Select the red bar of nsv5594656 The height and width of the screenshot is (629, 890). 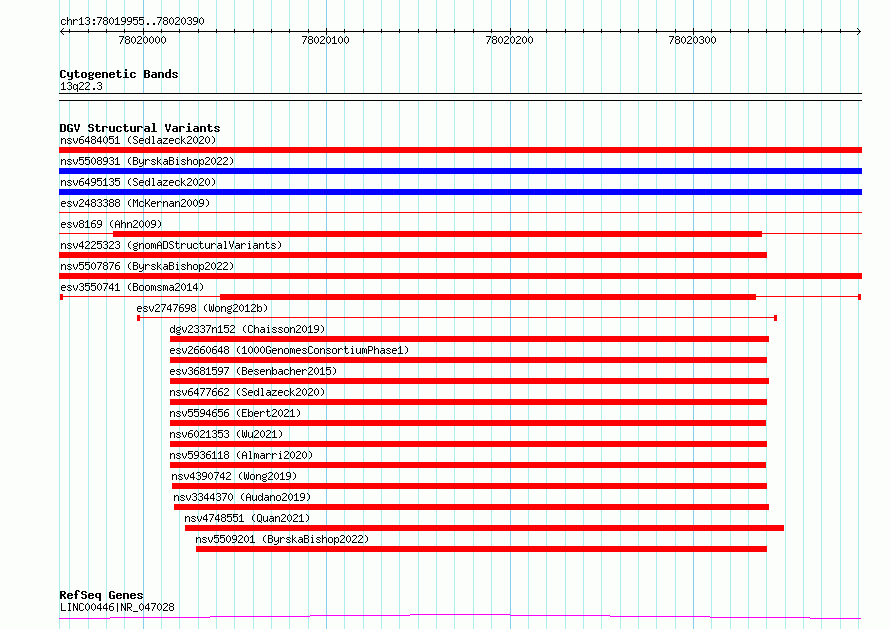click(468, 423)
